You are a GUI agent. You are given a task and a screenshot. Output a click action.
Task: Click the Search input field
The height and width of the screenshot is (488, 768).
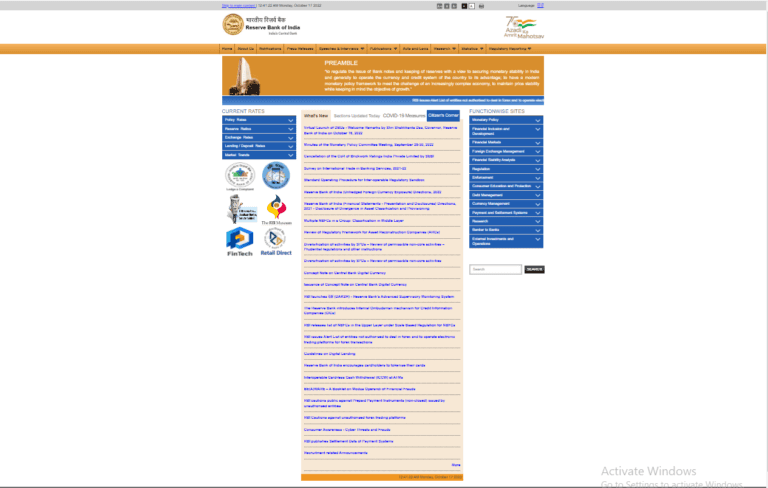click(x=495, y=269)
